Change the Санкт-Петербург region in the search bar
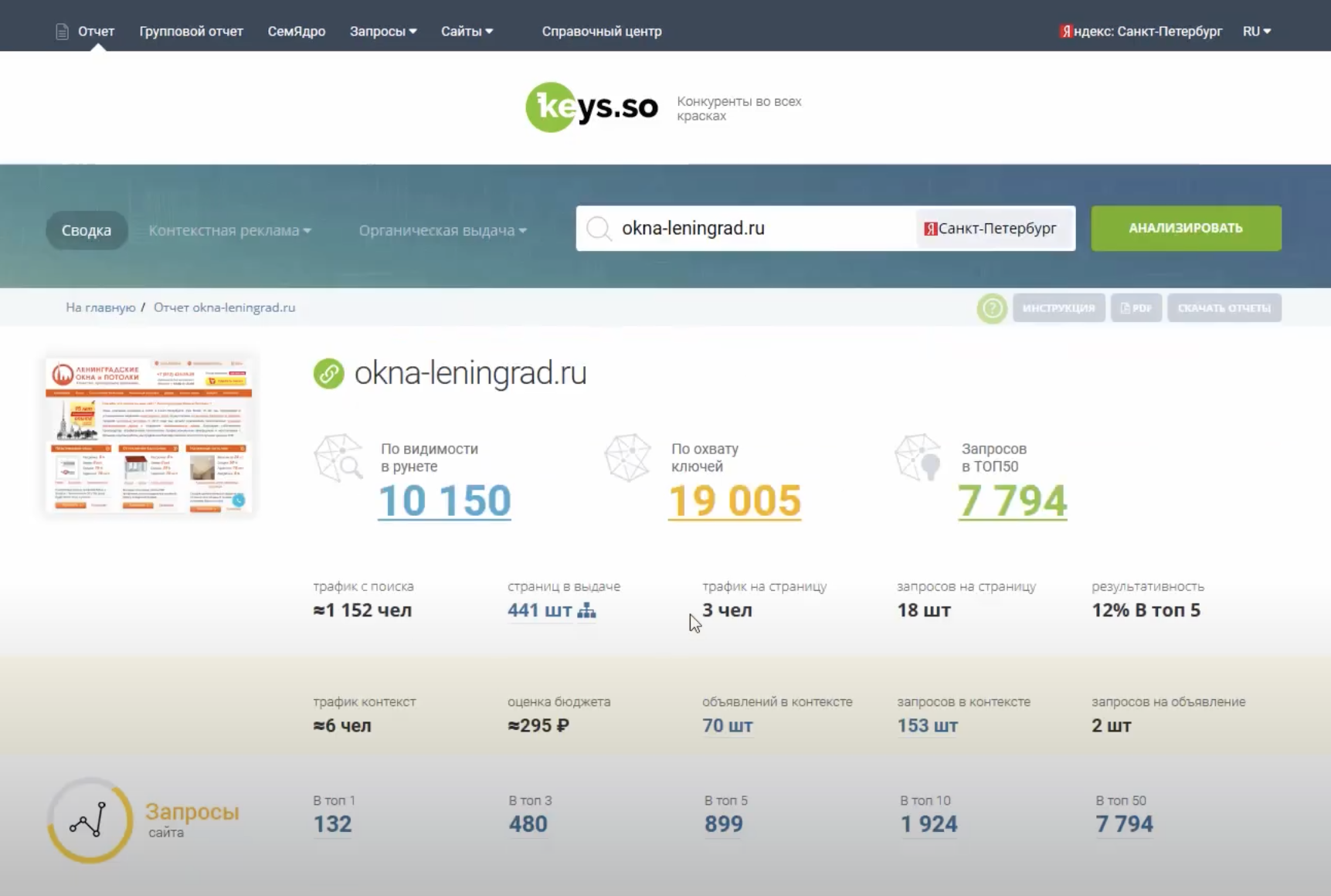 click(x=995, y=229)
